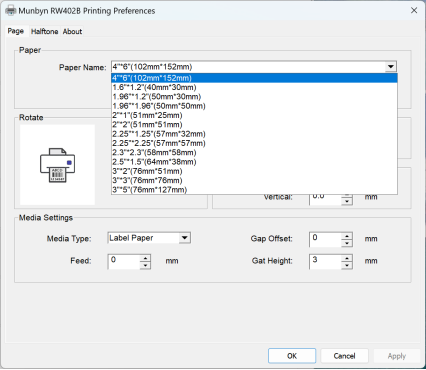
Task: Switch to the Halftone tab
Action: click(x=44, y=31)
